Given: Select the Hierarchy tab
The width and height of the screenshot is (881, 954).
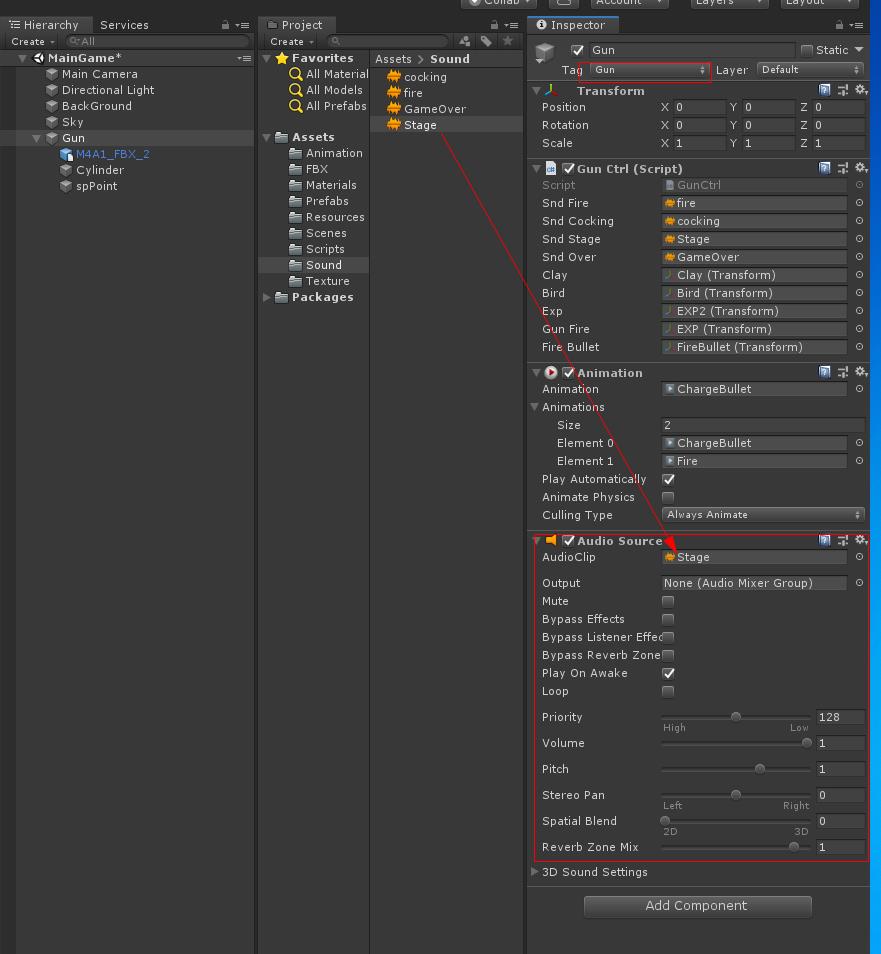Looking at the screenshot, I should coord(46,25).
